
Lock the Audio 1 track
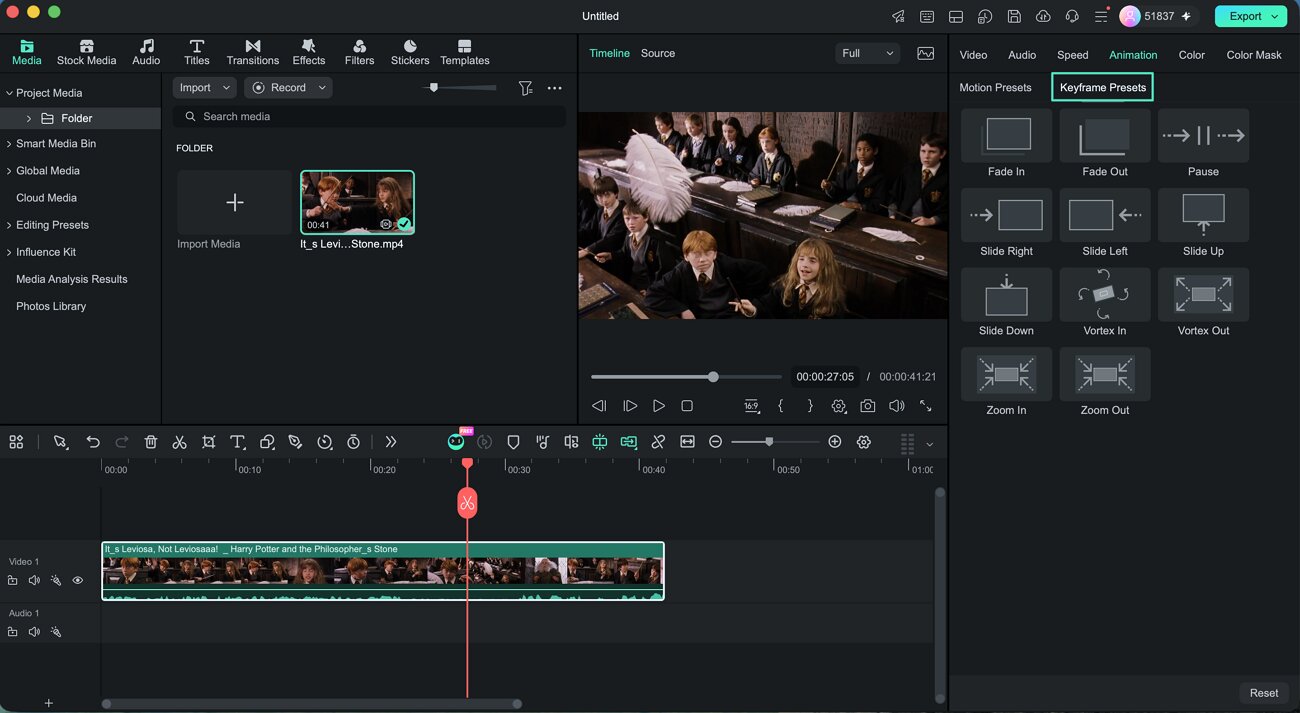pyautogui.click(x=12, y=632)
